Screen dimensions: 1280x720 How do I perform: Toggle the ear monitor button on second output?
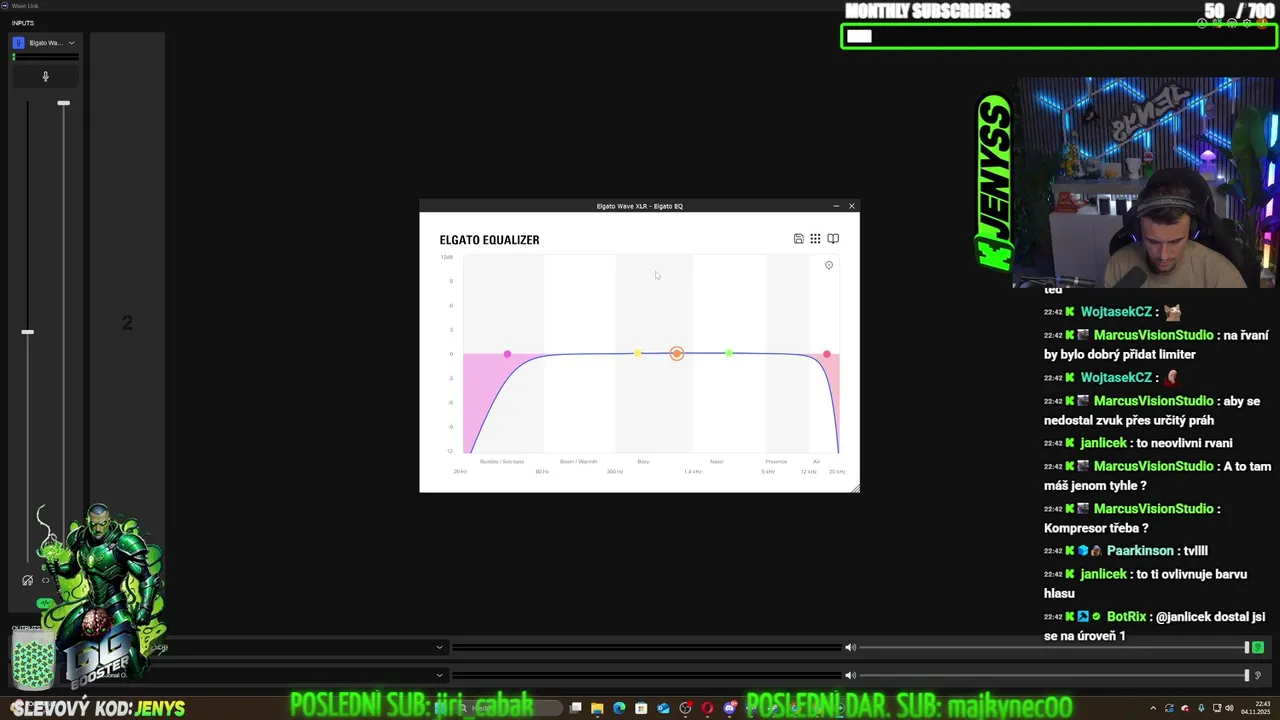coord(1258,675)
